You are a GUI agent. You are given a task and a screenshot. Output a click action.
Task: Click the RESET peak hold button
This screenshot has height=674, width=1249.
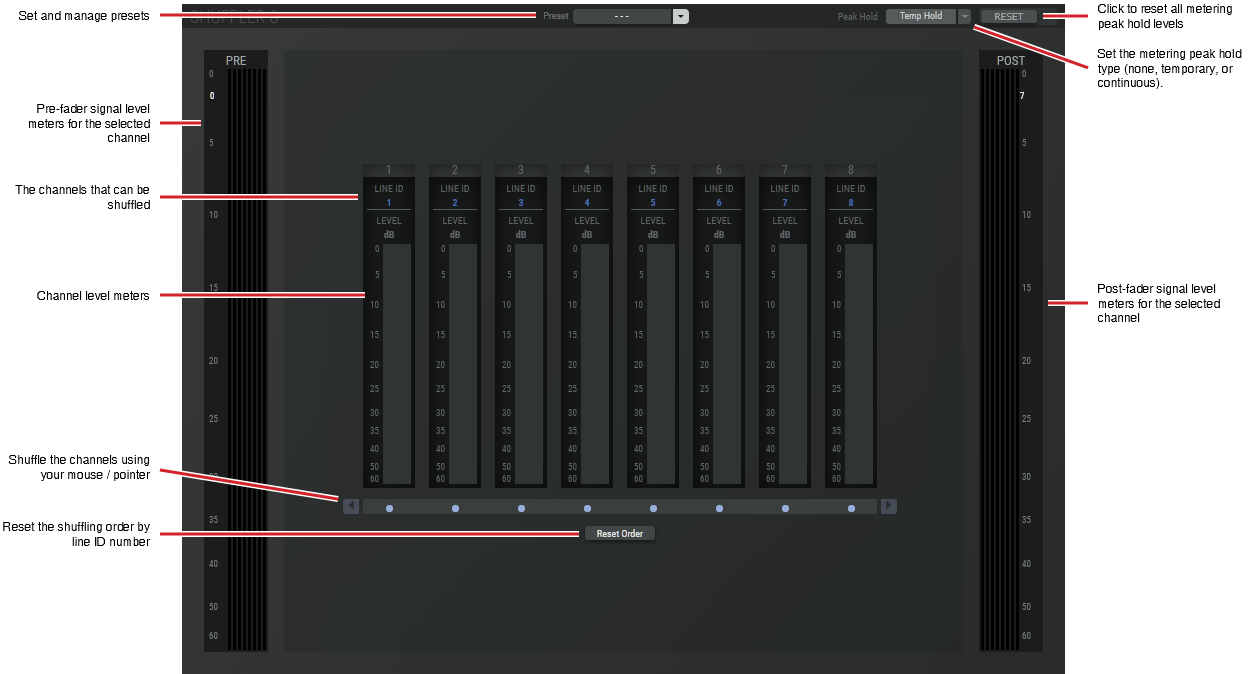click(x=1008, y=16)
